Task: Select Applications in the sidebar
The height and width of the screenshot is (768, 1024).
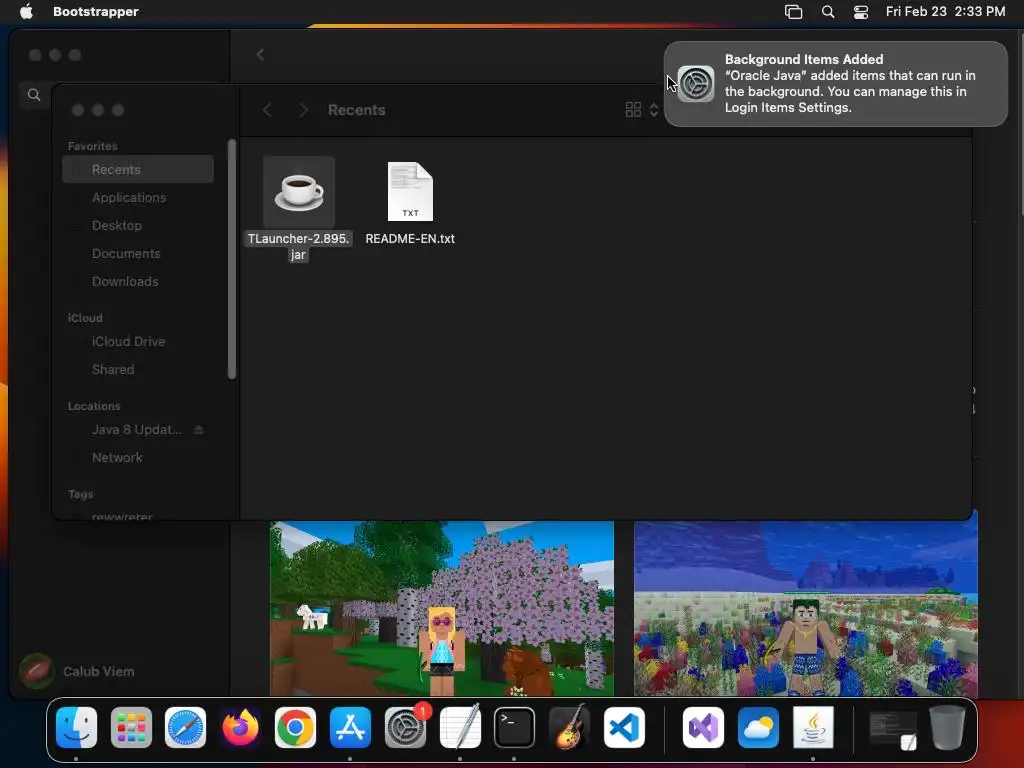Action: (x=138, y=197)
